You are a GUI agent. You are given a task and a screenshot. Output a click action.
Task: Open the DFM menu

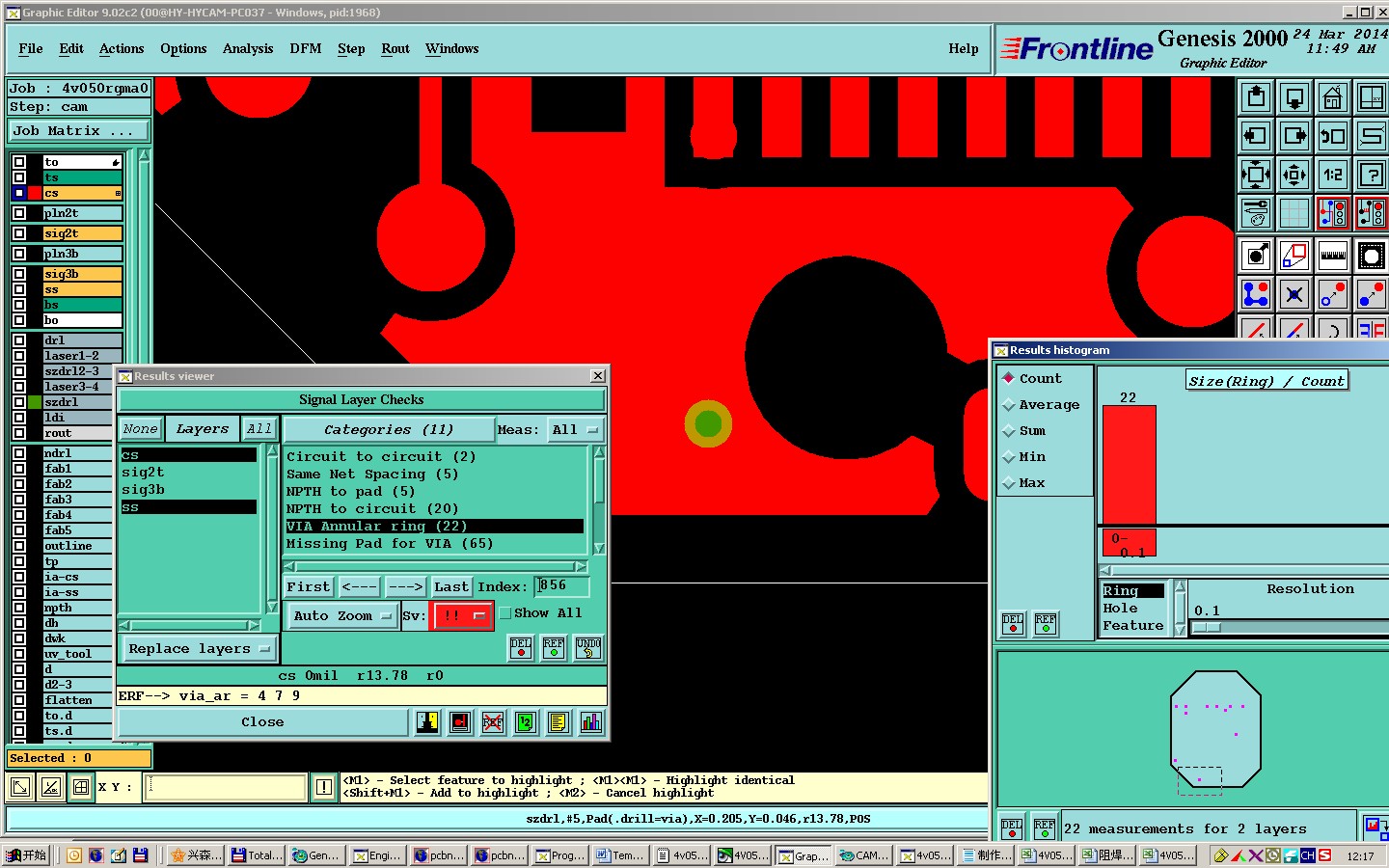pos(306,48)
